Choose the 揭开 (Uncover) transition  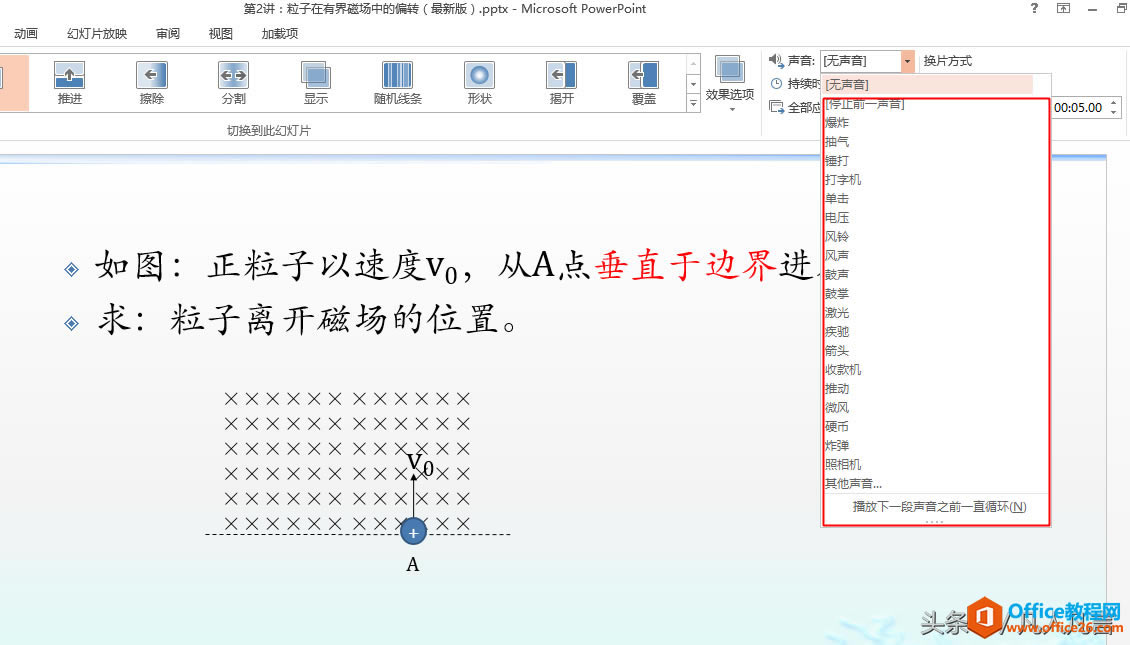[x=561, y=83]
